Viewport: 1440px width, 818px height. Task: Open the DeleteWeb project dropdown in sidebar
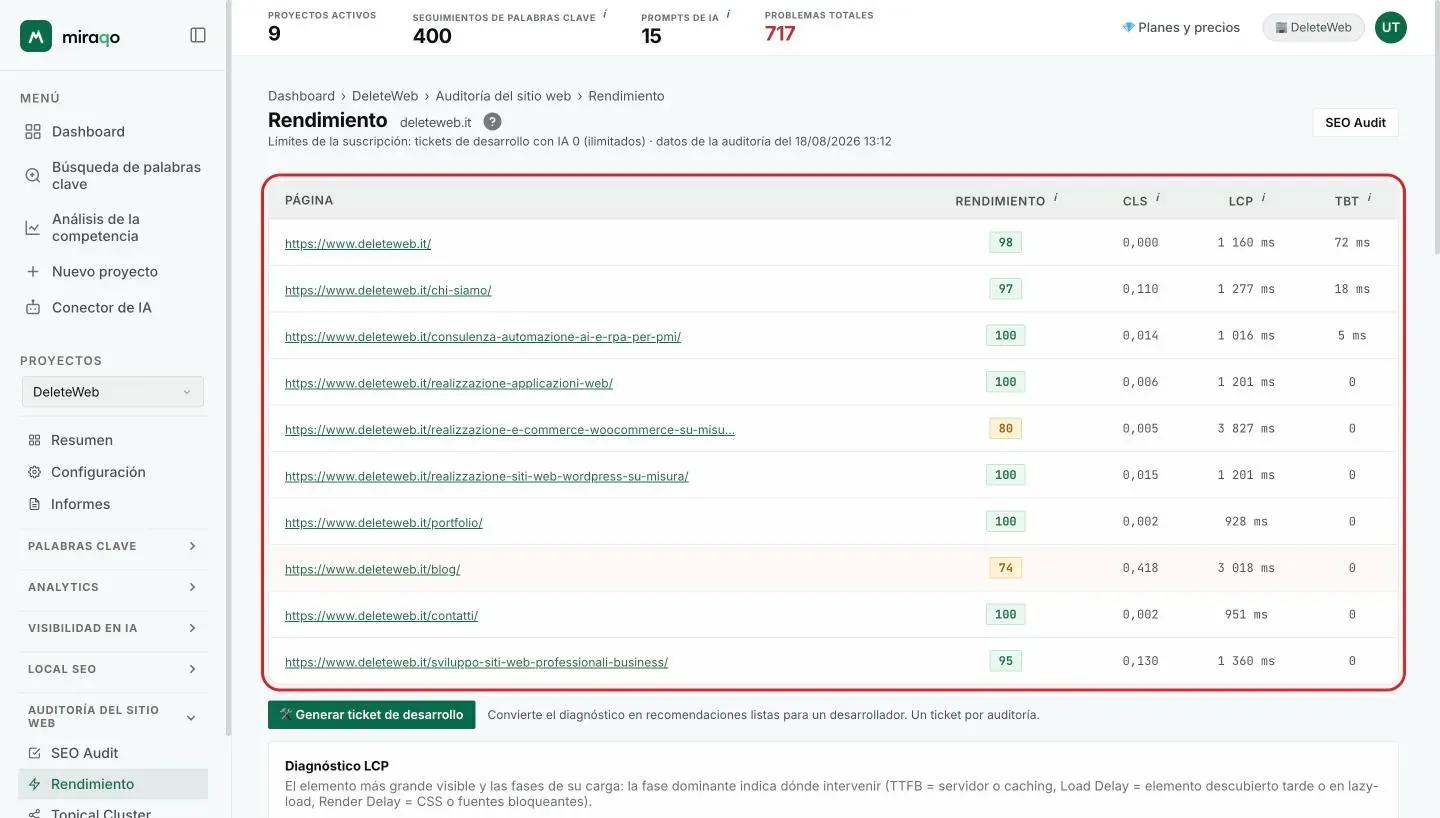113,392
